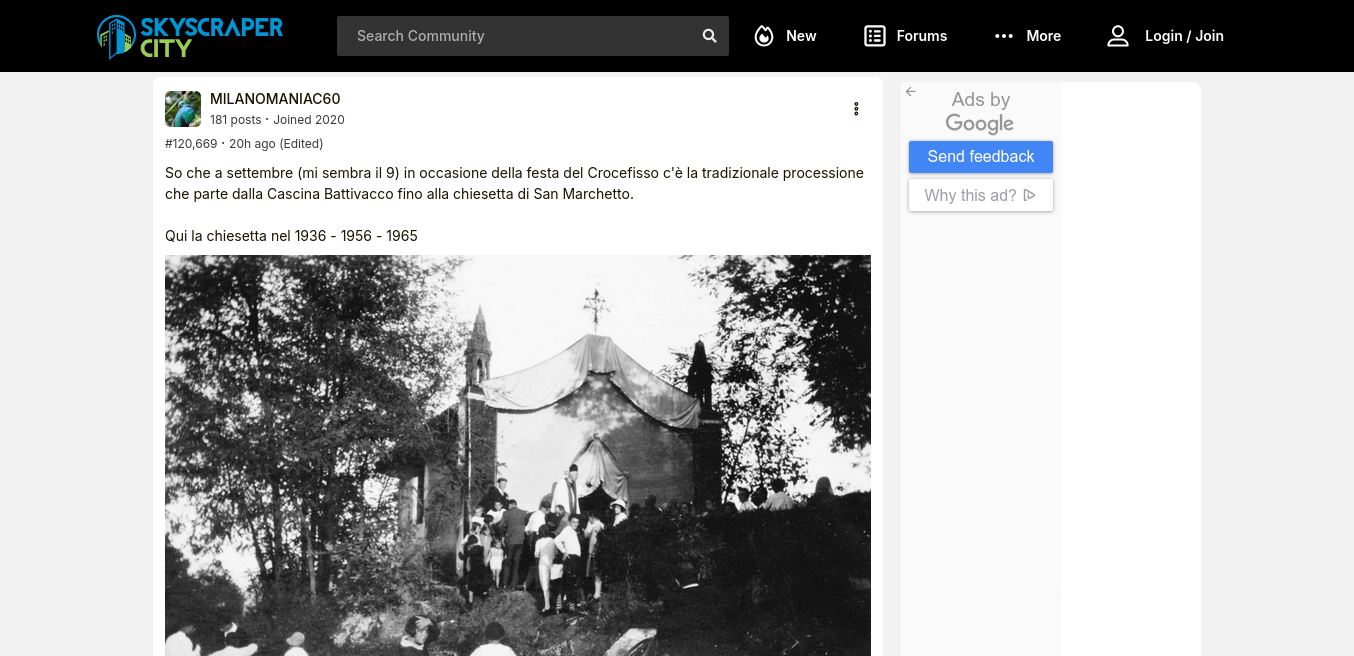Viewport: 1354px width, 656px height.
Task: Click MILANOMANIAC60's avatar image
Action: pos(183,109)
